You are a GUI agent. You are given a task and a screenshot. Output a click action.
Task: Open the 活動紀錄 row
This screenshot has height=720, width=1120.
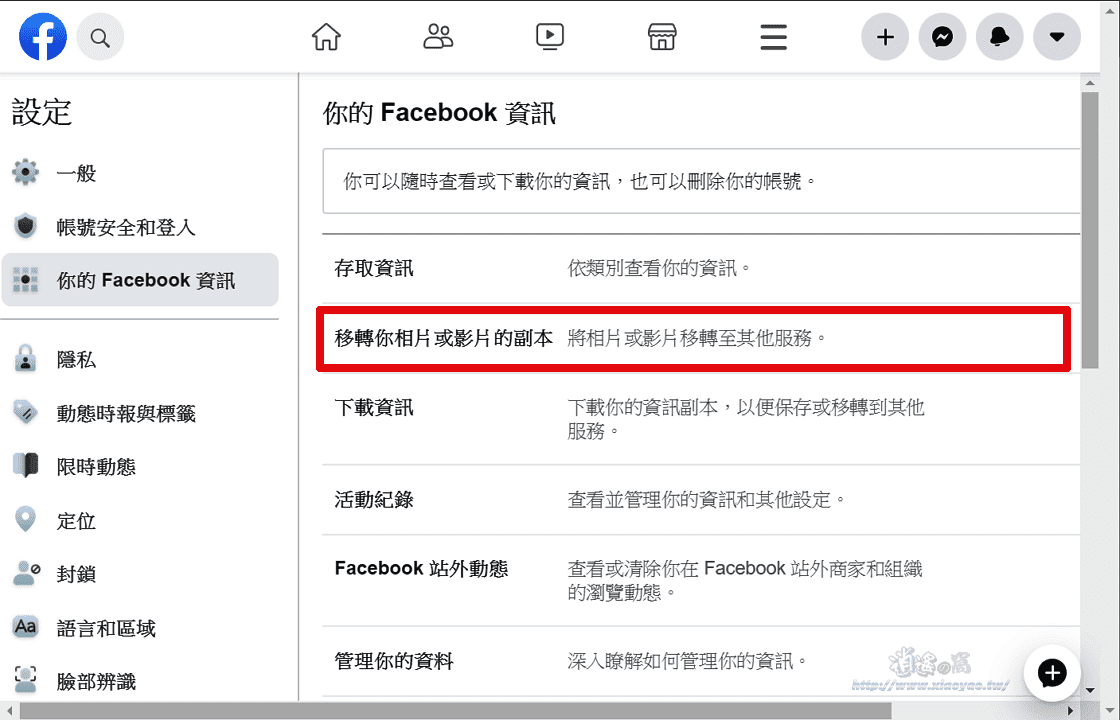[x=701, y=499]
